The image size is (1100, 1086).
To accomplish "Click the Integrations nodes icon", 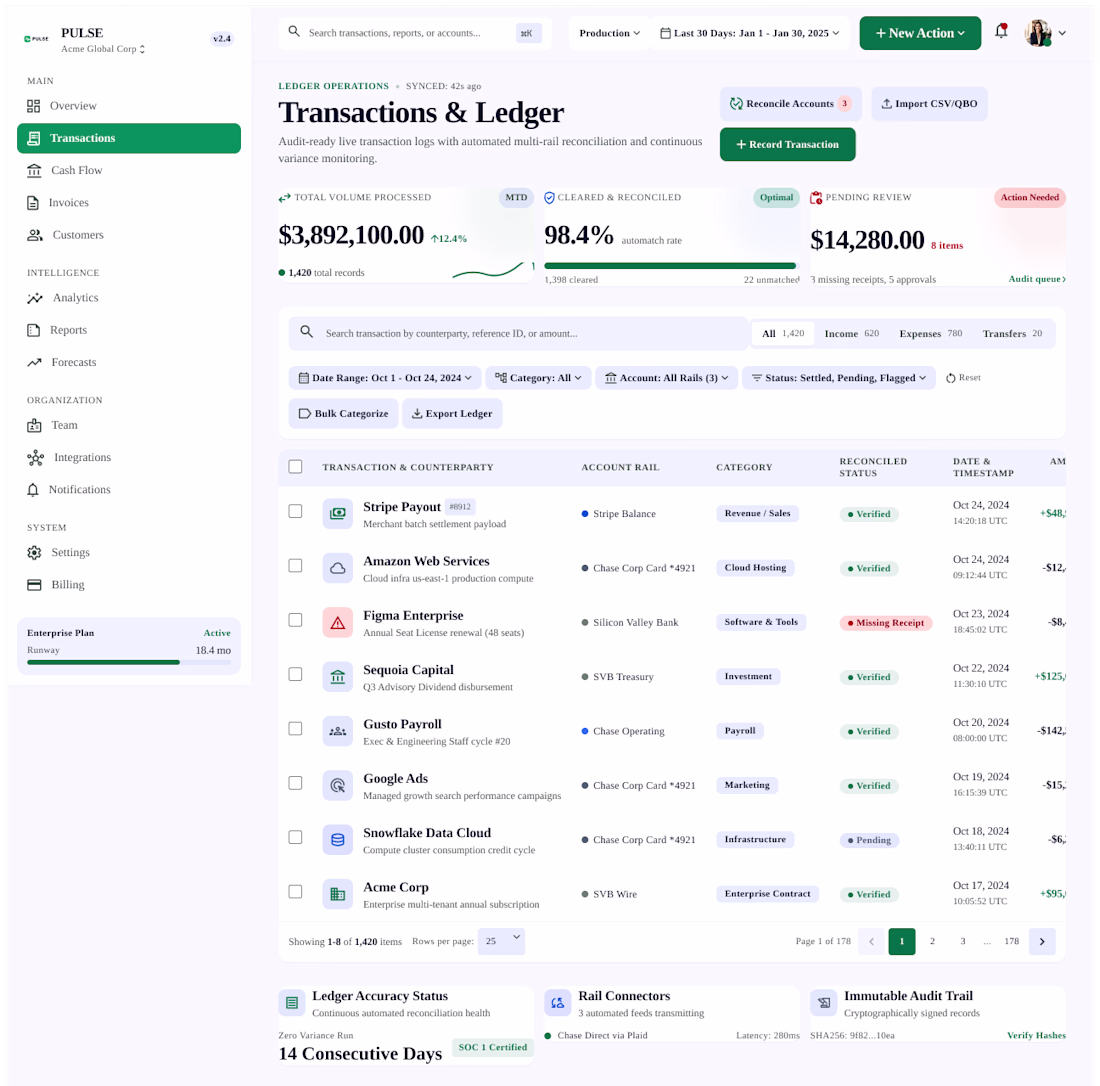I will point(36,458).
